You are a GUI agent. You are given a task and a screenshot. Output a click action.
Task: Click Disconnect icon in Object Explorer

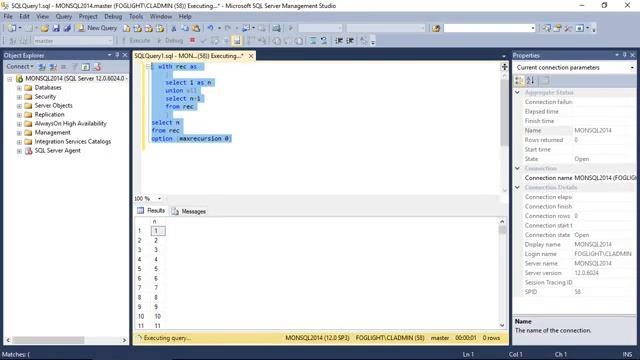(53, 67)
